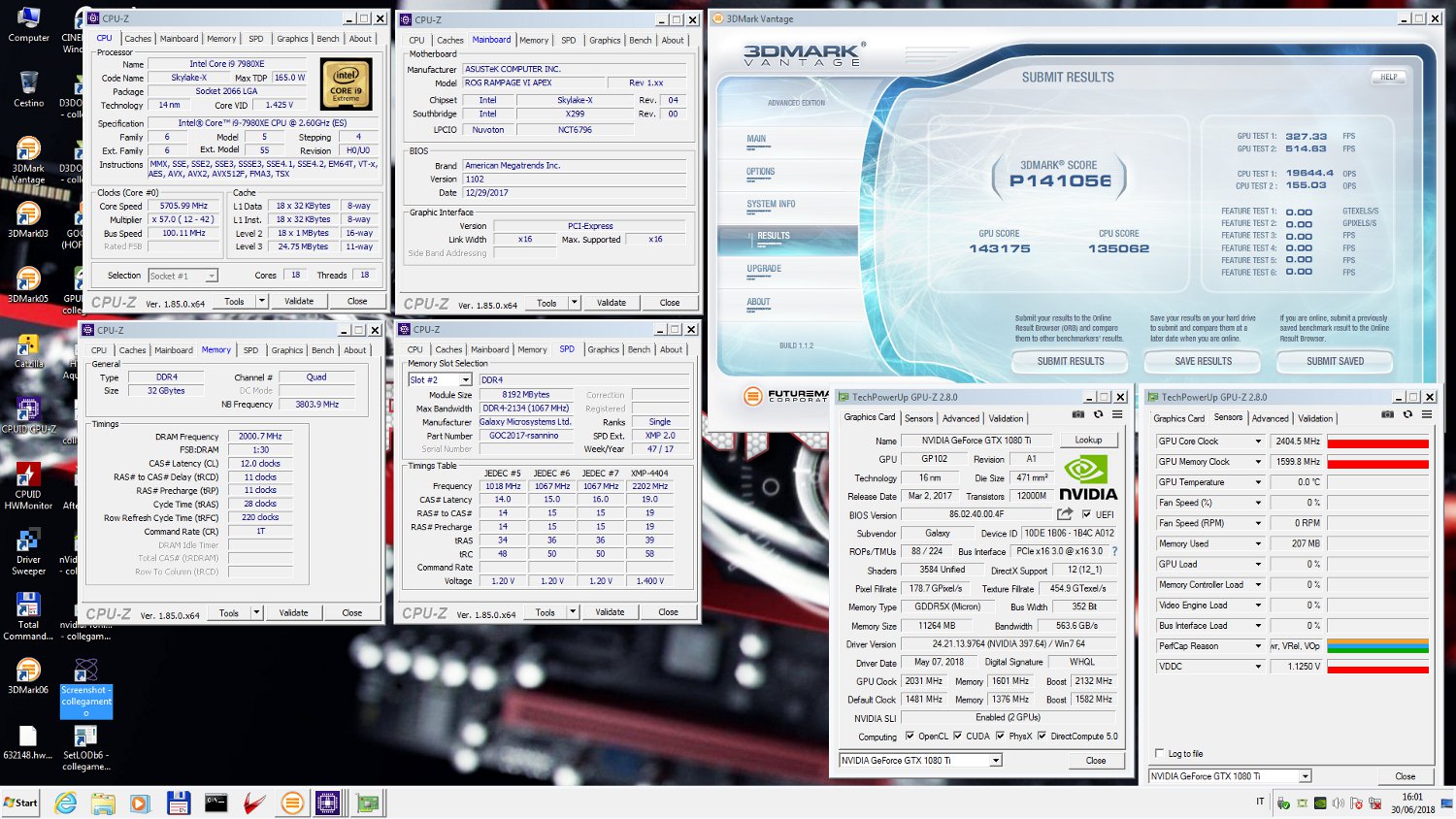
Task: Click the SAVE RESULTS button
Action: 1203,361
